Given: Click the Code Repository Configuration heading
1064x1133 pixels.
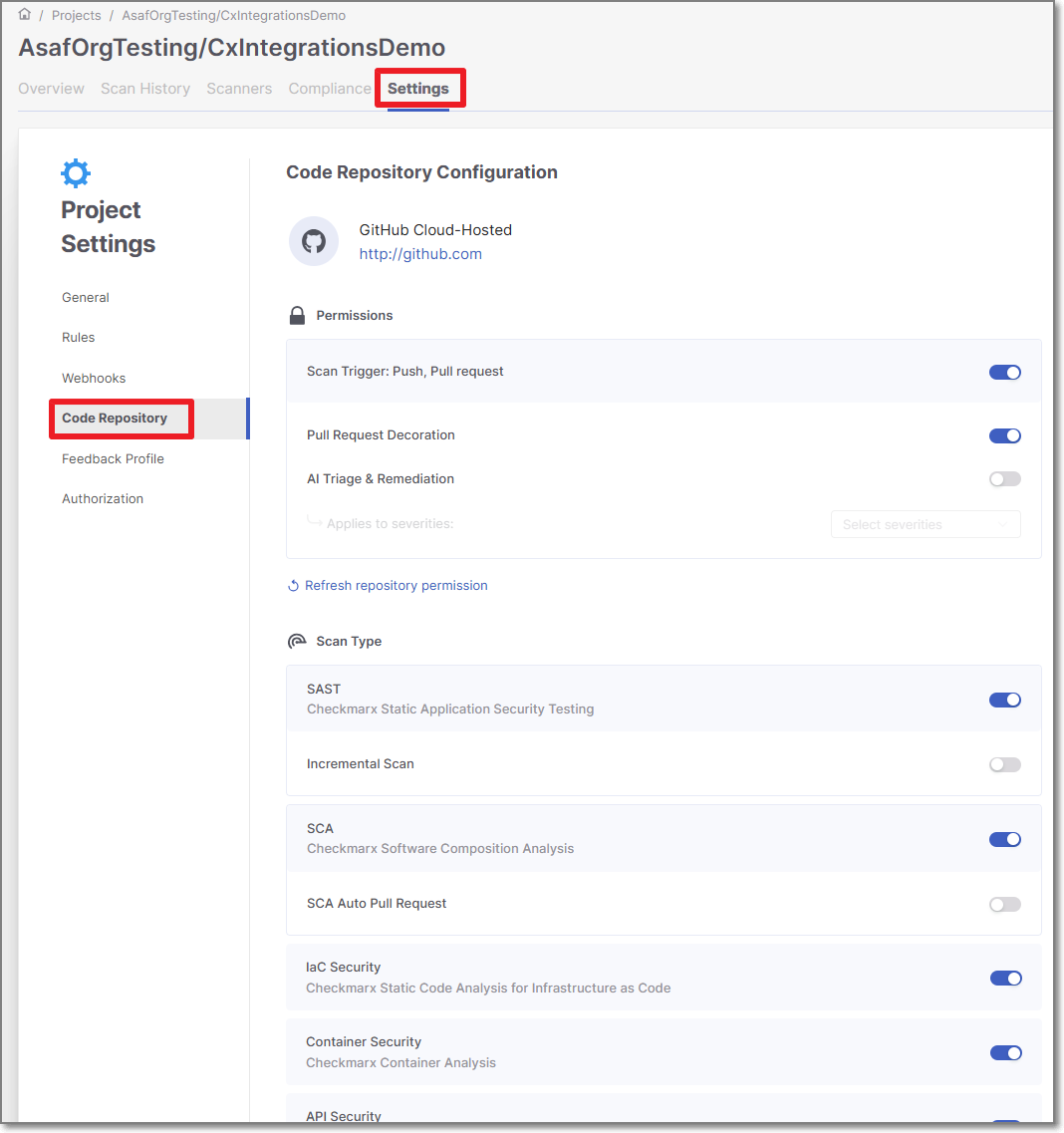Looking at the screenshot, I should pyautogui.click(x=421, y=172).
